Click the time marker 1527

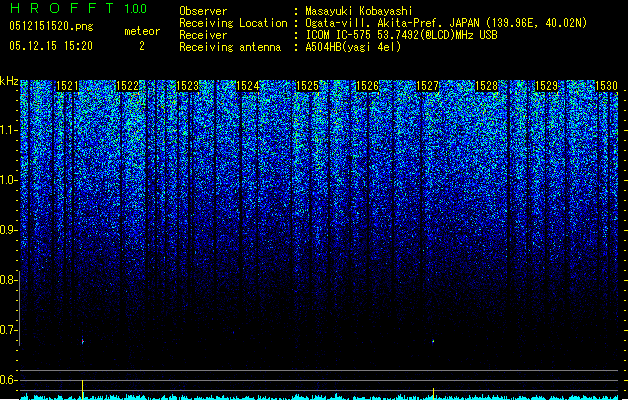click(x=428, y=86)
